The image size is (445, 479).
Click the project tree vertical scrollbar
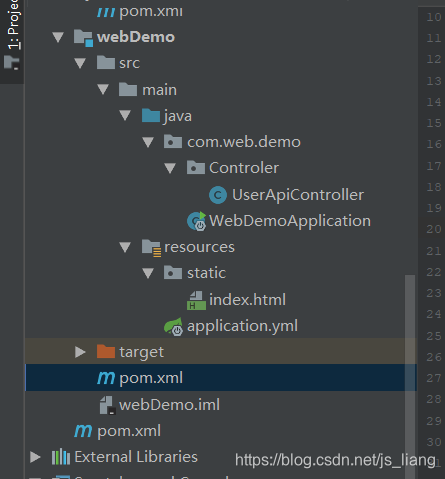pyautogui.click(x=410, y=377)
